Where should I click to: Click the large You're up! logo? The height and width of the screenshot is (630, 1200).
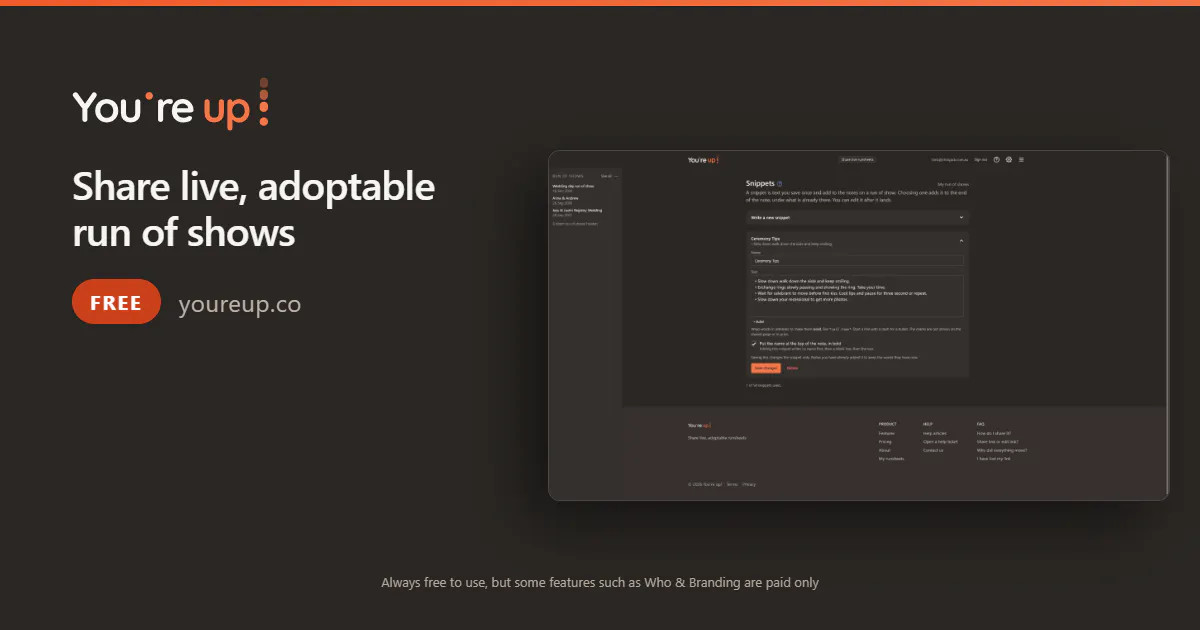[x=171, y=105]
